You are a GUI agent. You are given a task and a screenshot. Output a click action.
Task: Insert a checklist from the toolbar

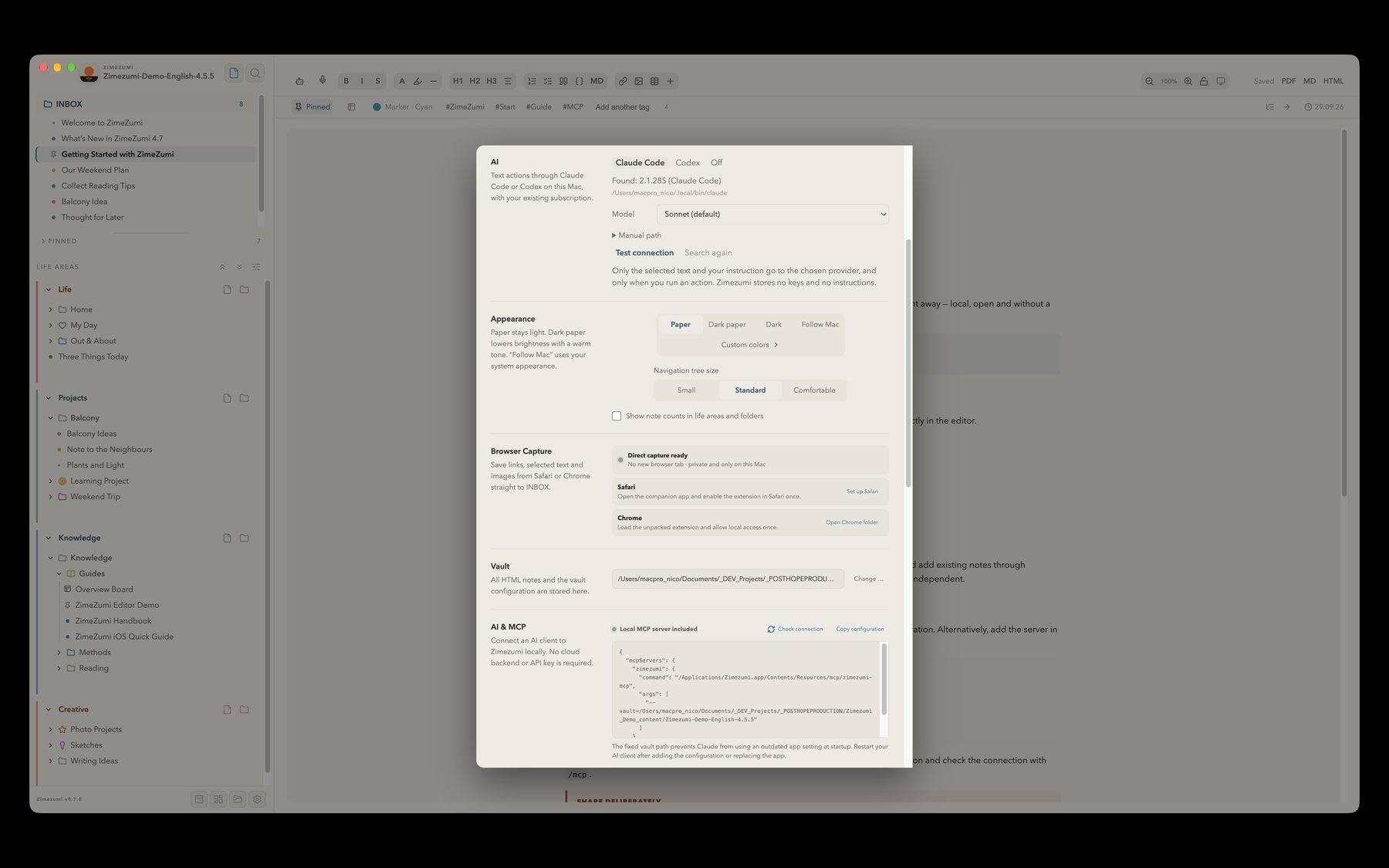coord(548,81)
